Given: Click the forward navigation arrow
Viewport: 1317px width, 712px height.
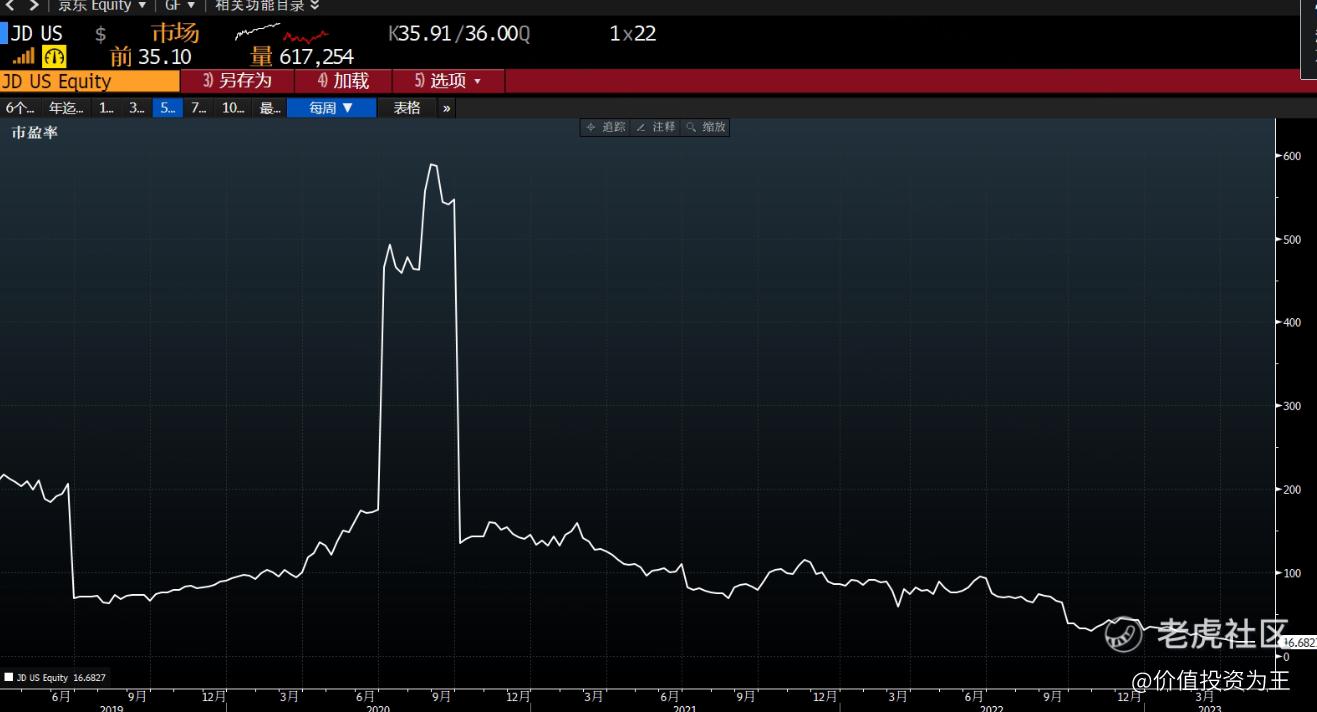Looking at the screenshot, I should coord(33,5).
